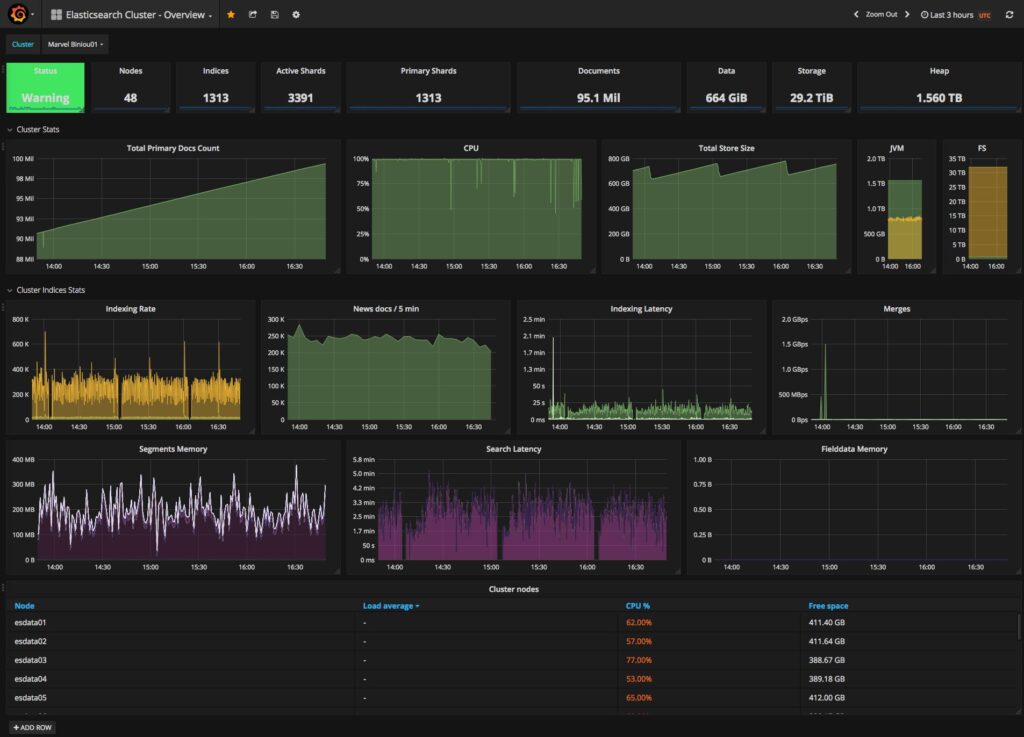Star this dashboard as favorite
The height and width of the screenshot is (737, 1024).
tap(231, 14)
